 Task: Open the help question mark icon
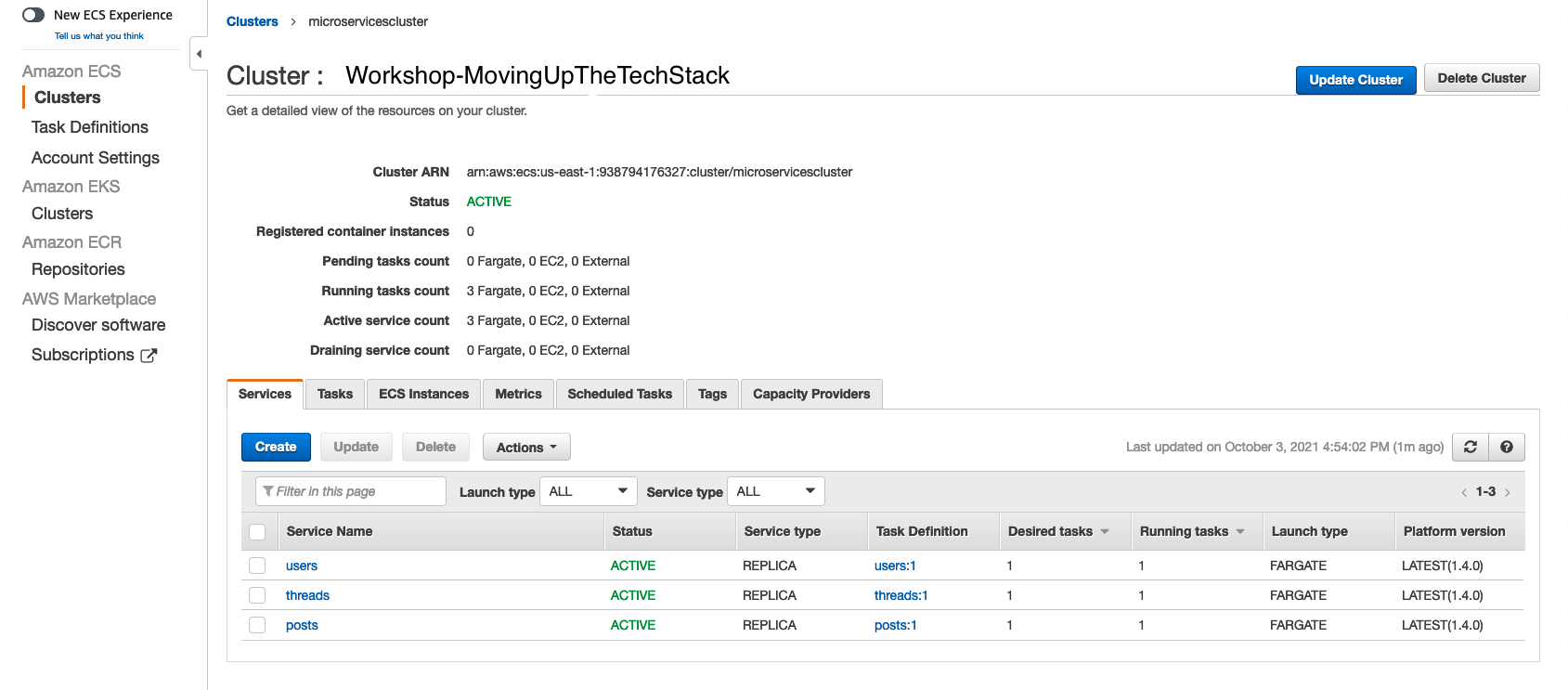tap(1507, 447)
